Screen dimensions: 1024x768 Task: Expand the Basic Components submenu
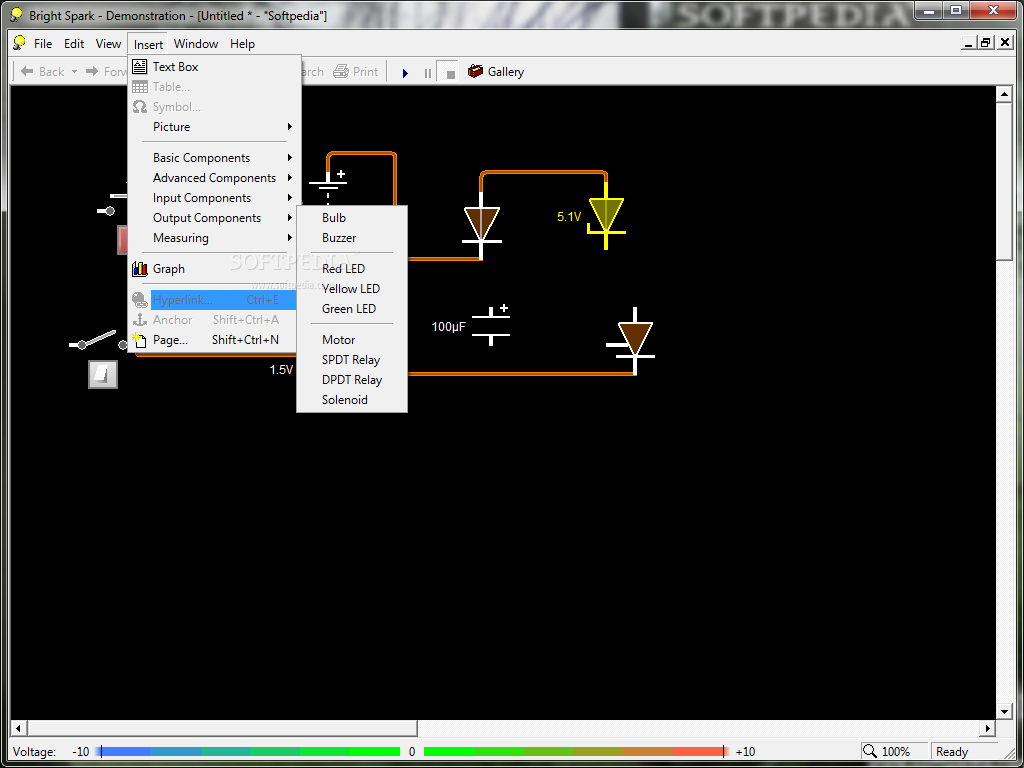(x=214, y=157)
